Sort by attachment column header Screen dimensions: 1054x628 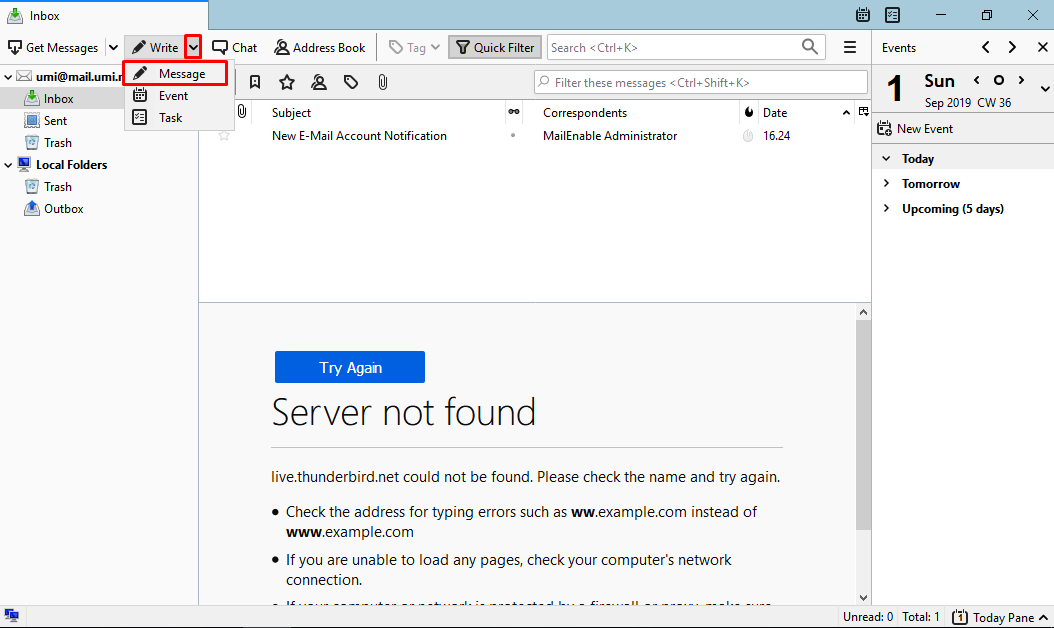tap(242, 112)
